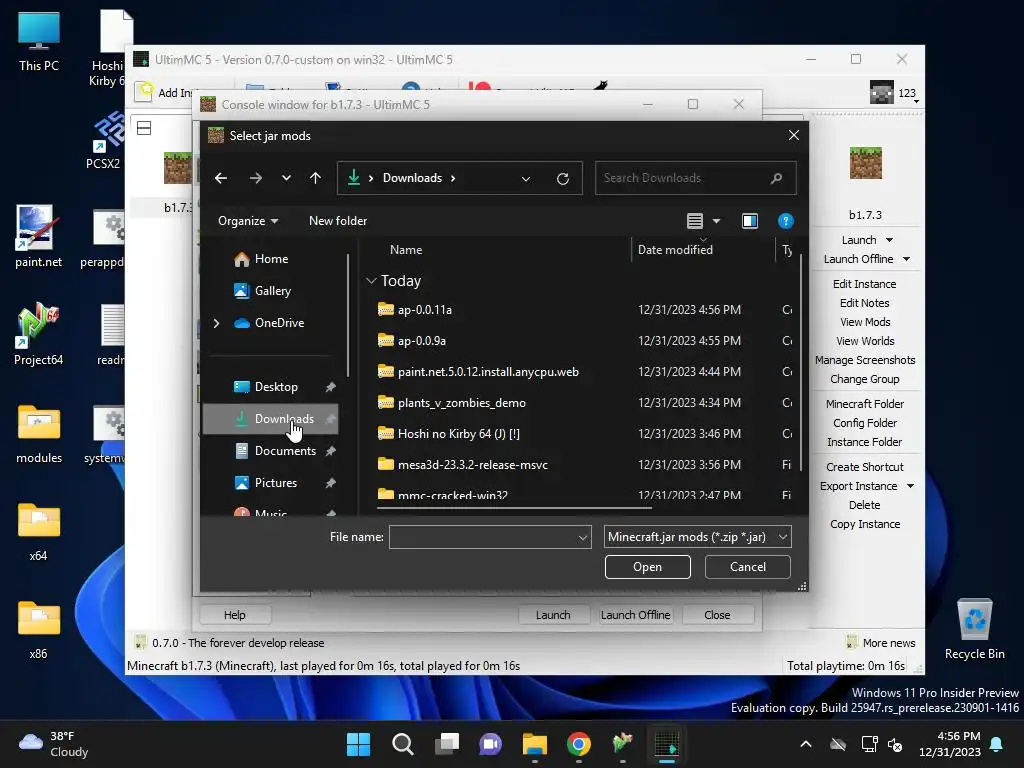Click the File name input box

coord(490,537)
